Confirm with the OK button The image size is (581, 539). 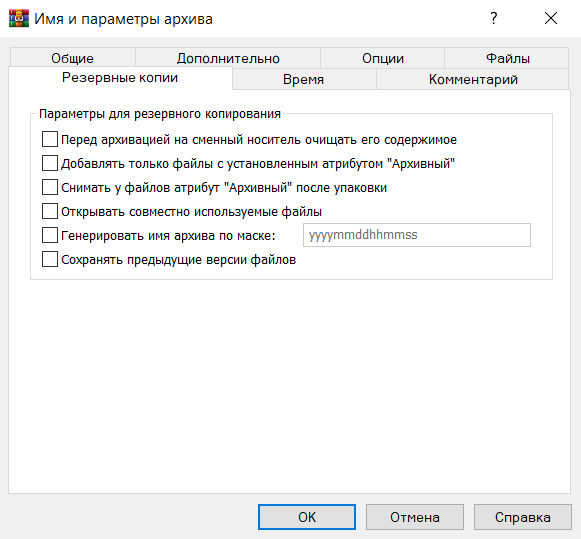[x=307, y=517]
